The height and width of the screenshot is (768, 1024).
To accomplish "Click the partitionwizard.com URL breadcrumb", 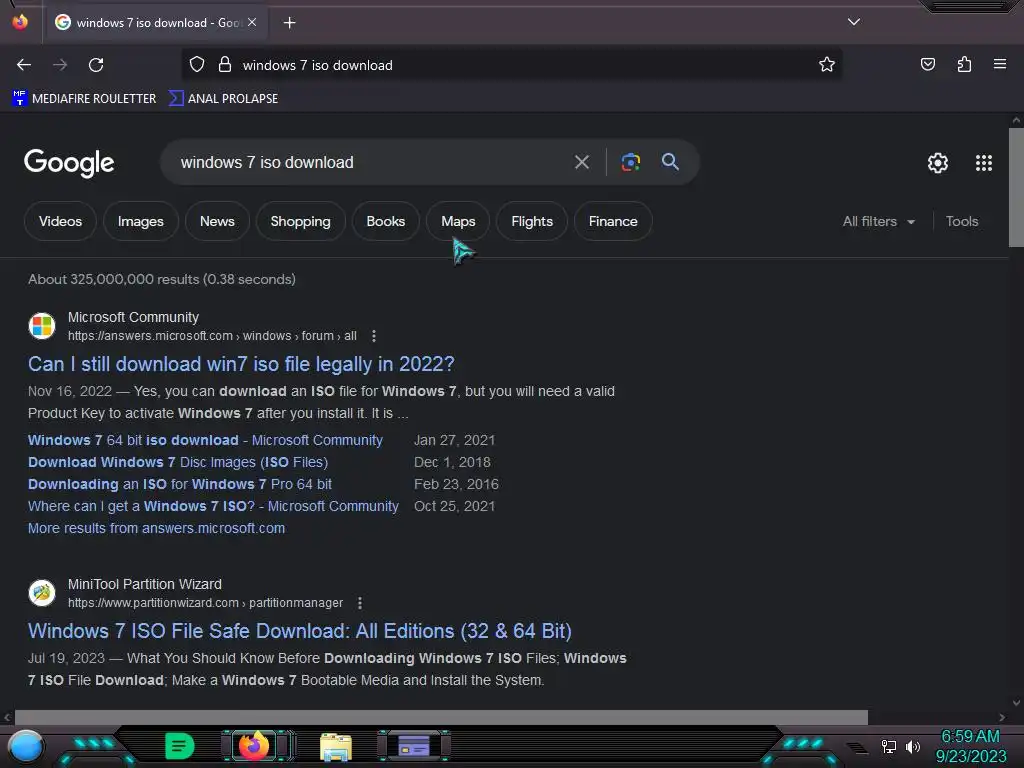I will pos(205,603).
